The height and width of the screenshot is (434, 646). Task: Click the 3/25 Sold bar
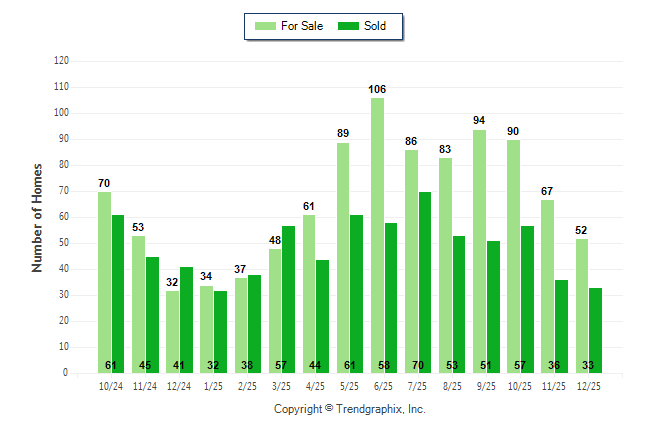tap(289, 299)
